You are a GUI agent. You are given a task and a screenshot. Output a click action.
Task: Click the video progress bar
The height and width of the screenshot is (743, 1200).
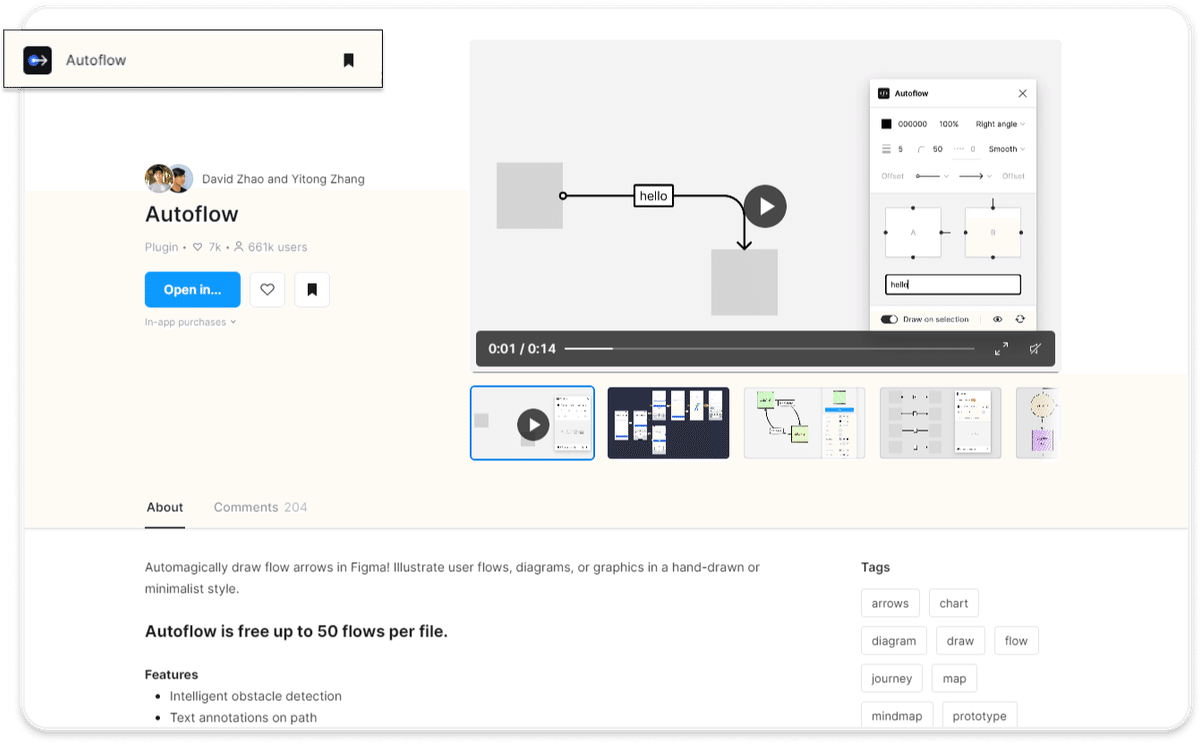[x=769, y=348]
